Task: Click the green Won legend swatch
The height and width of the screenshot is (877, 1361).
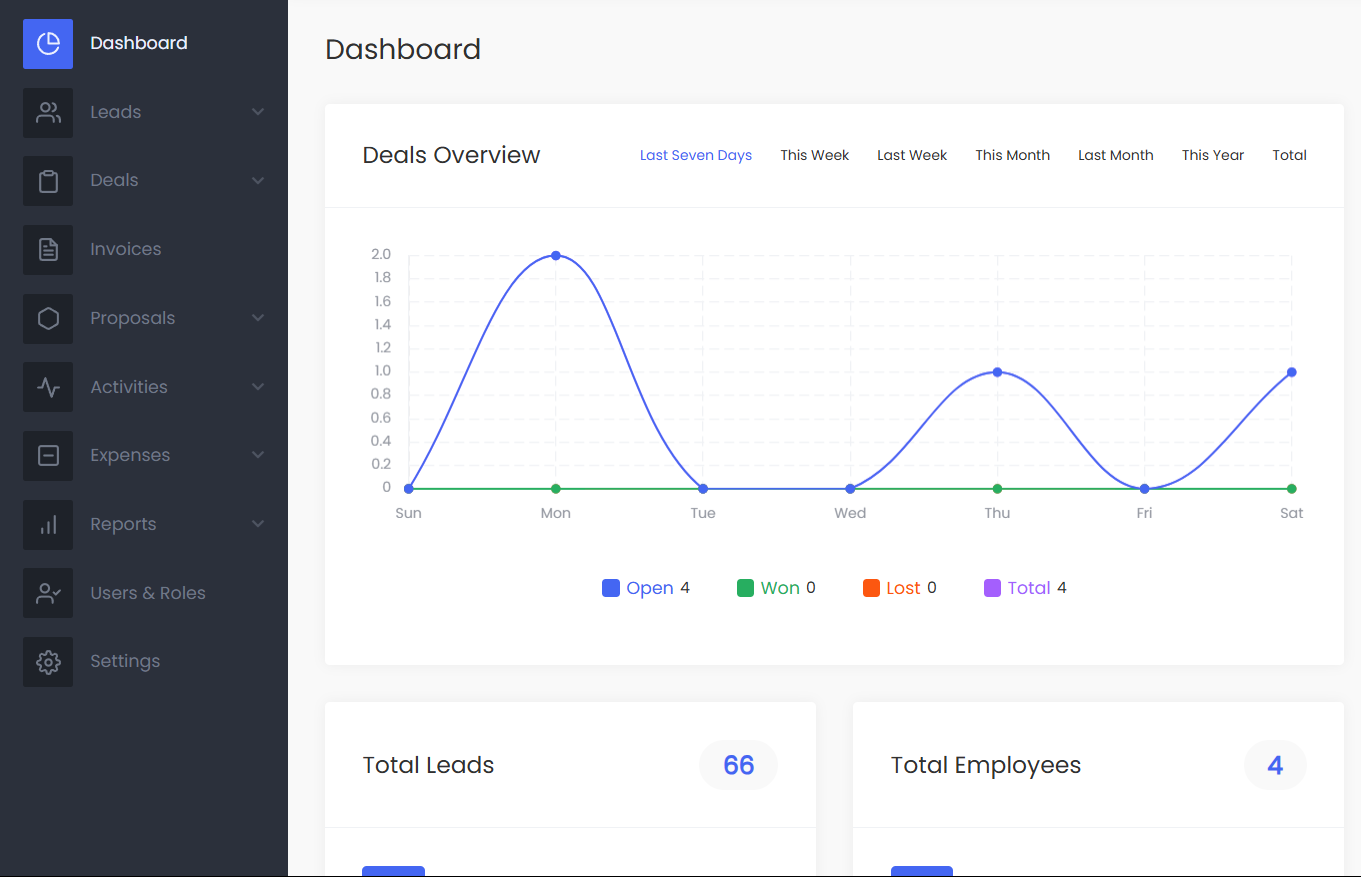Action: (x=745, y=588)
